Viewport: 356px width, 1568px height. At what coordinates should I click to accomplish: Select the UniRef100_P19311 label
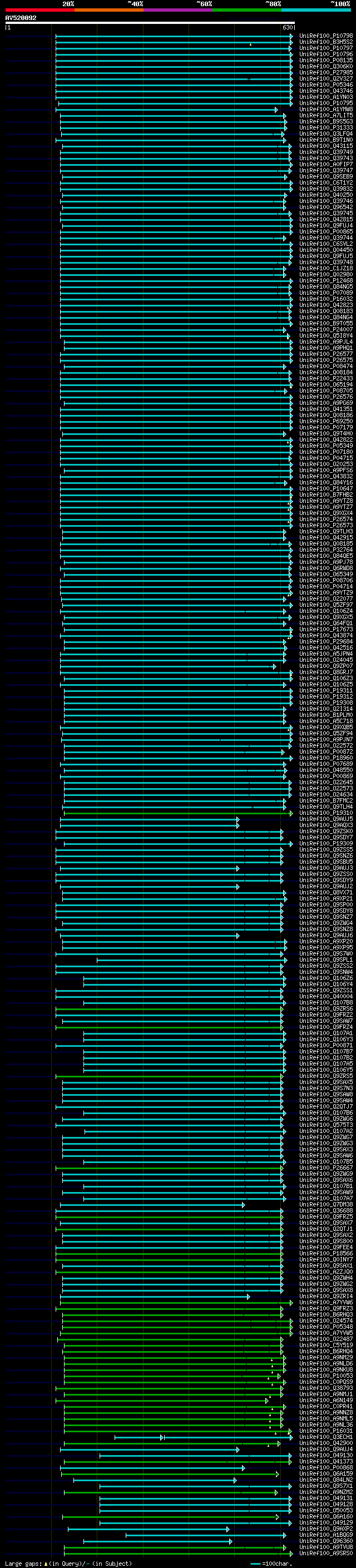pos(326,690)
